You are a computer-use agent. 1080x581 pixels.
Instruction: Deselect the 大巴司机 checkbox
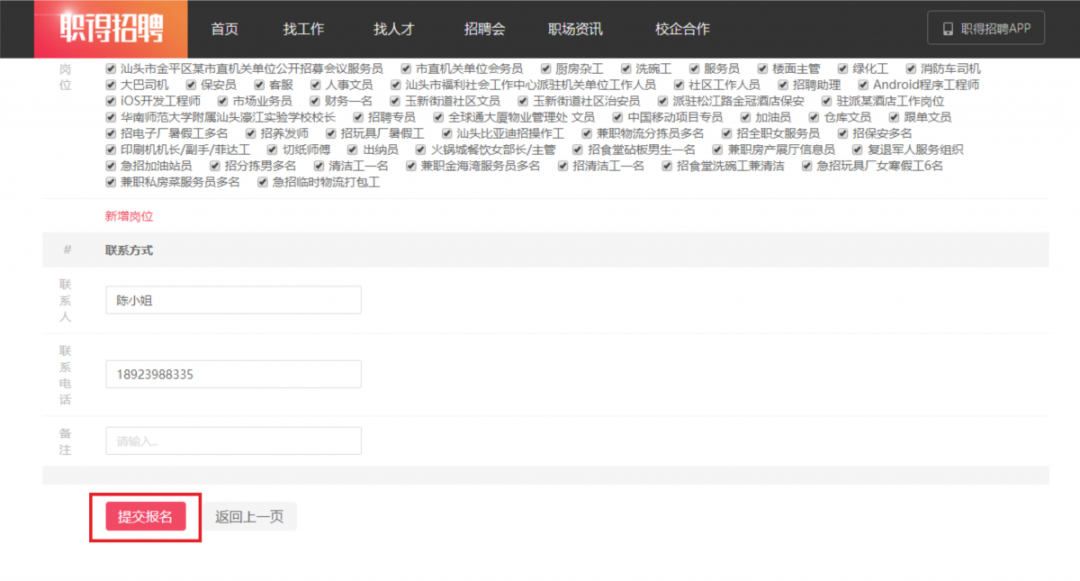(112, 85)
